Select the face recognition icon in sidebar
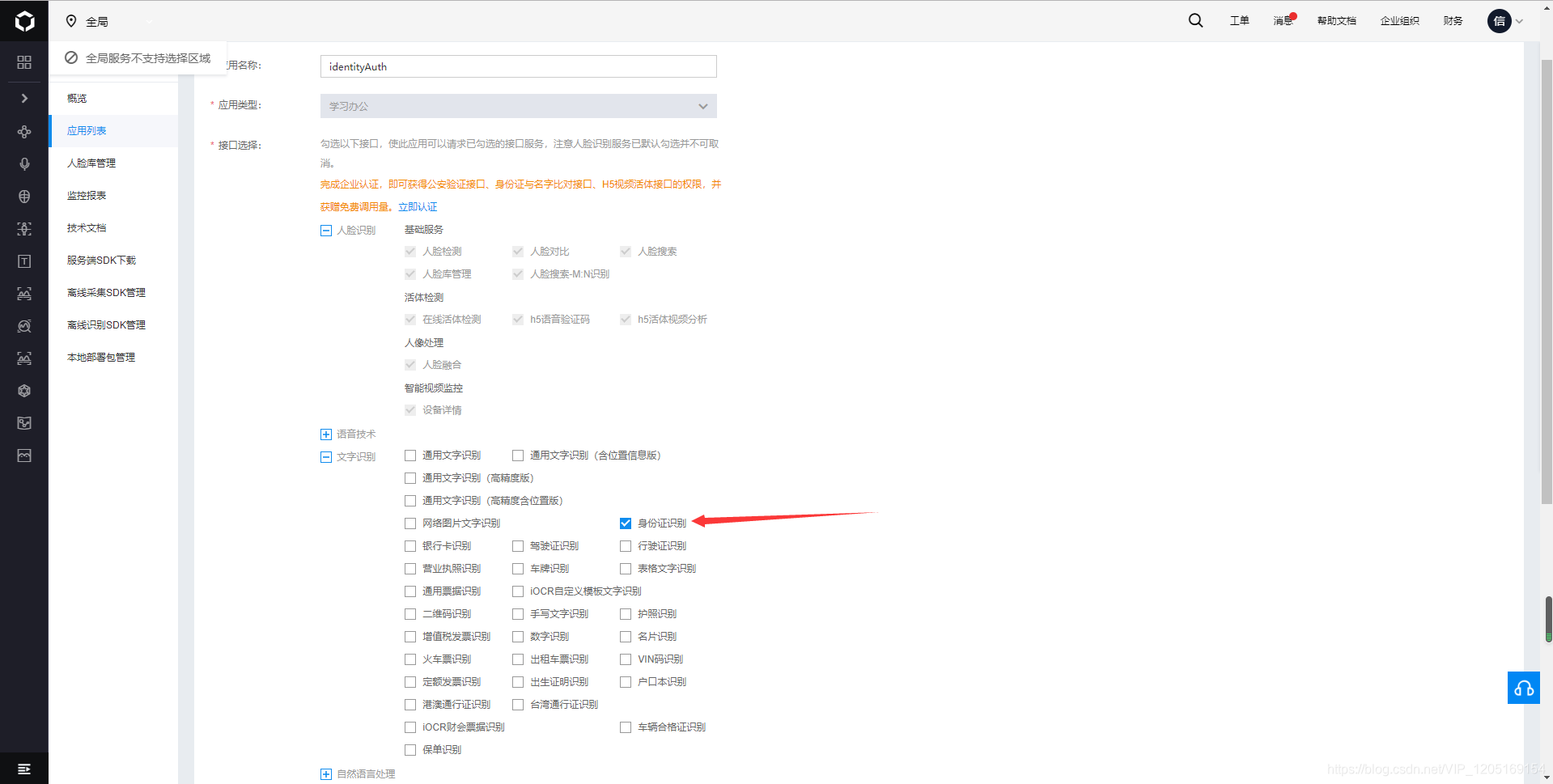The image size is (1553, 784). click(23, 229)
